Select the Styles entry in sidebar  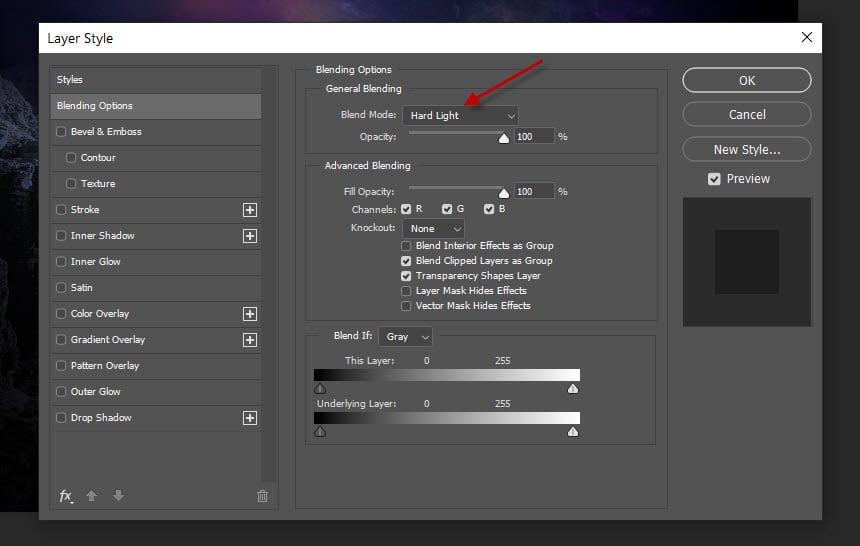click(x=155, y=80)
